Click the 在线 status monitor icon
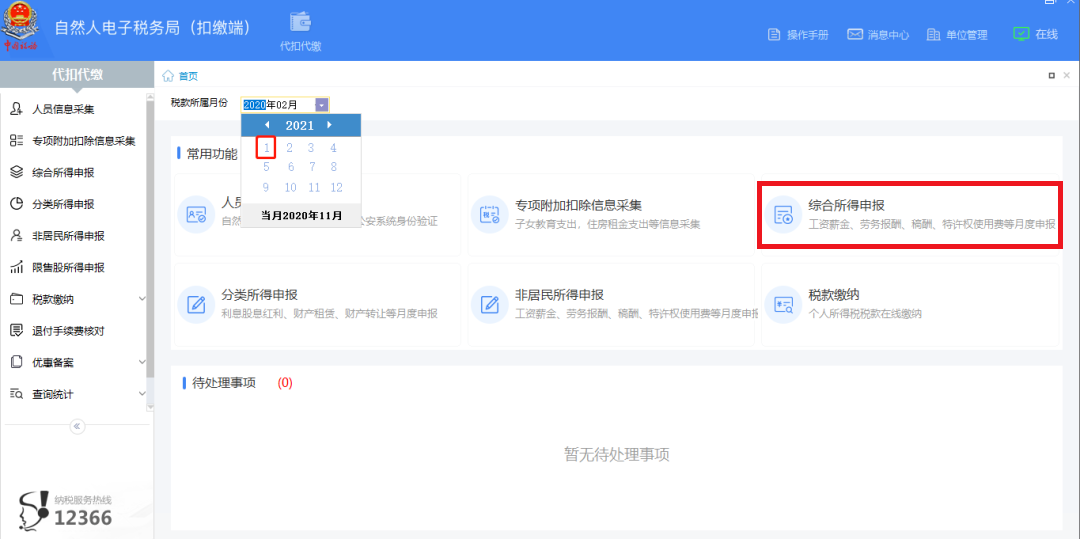 [x=1021, y=34]
